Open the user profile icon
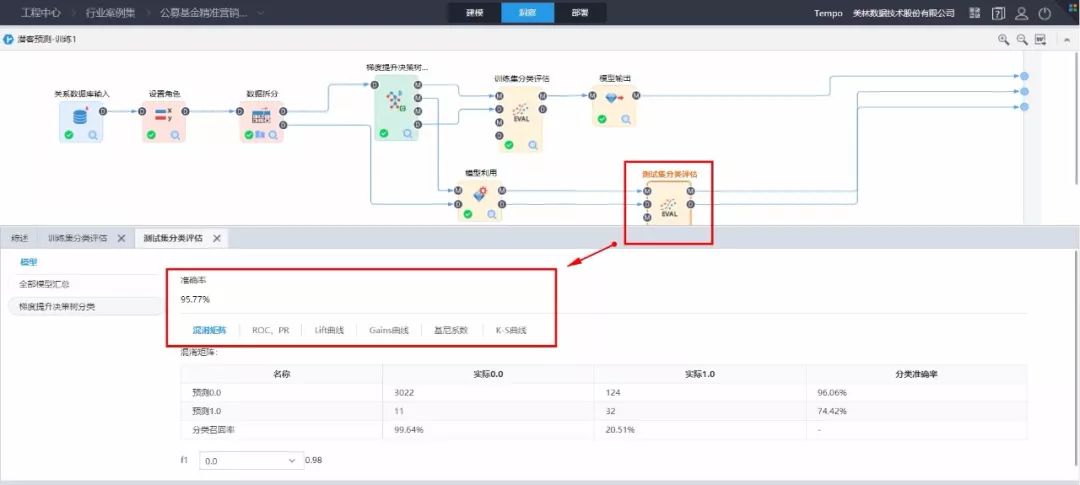 point(1021,13)
